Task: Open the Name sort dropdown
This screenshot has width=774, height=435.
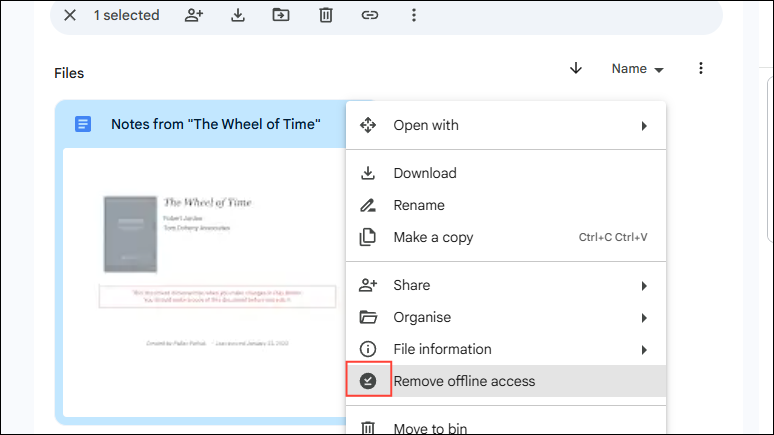Action: (638, 69)
